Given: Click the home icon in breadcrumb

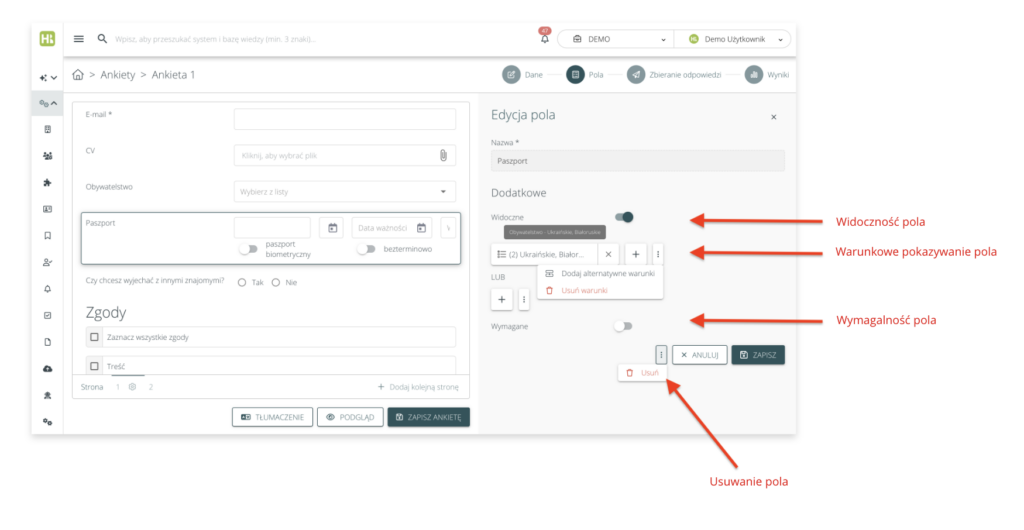Looking at the screenshot, I should click(x=78, y=75).
